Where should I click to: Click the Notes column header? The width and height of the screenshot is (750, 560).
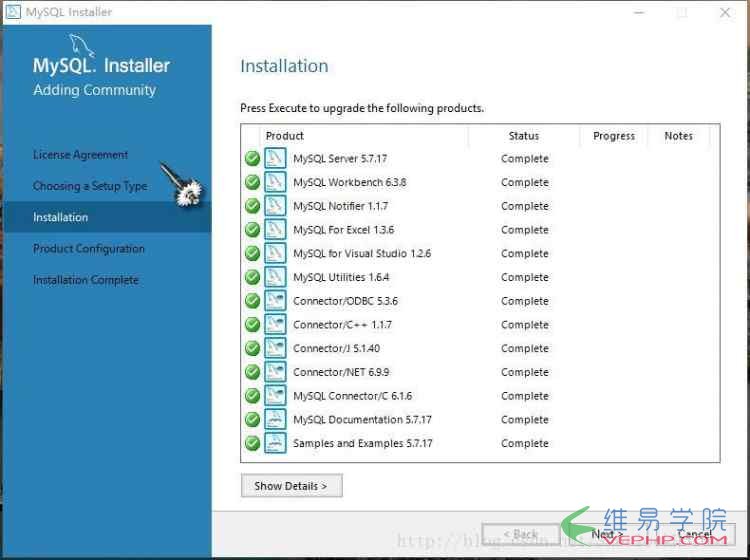point(678,136)
